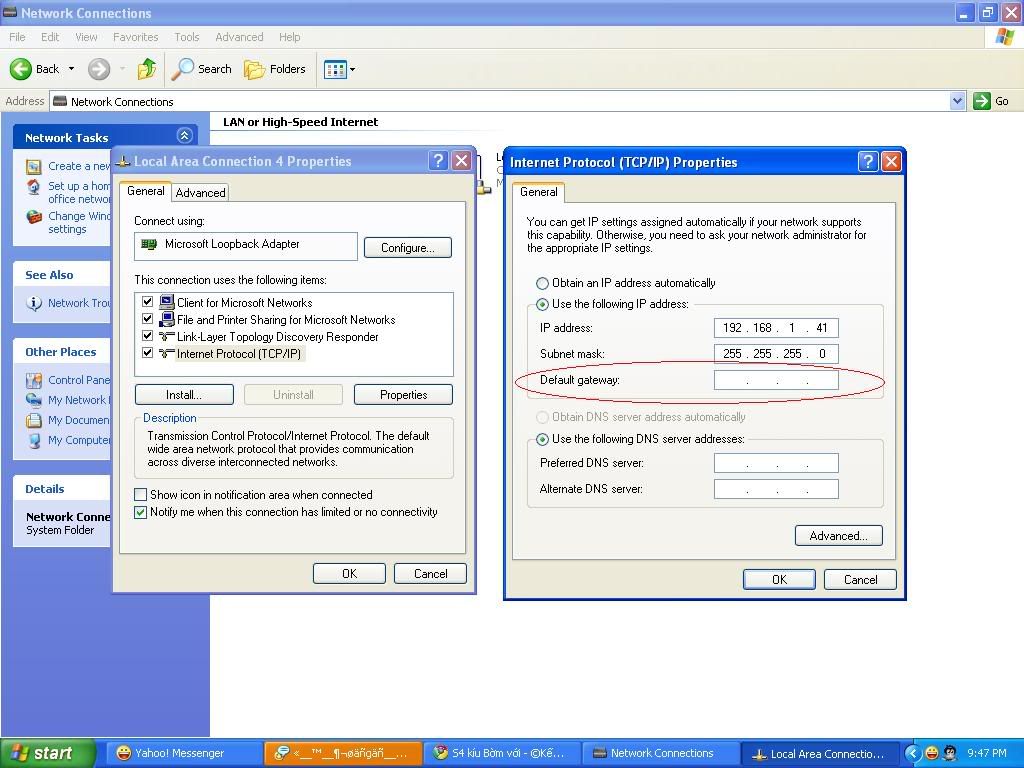
Task: Open Search in the toolbar
Action: click(201, 69)
